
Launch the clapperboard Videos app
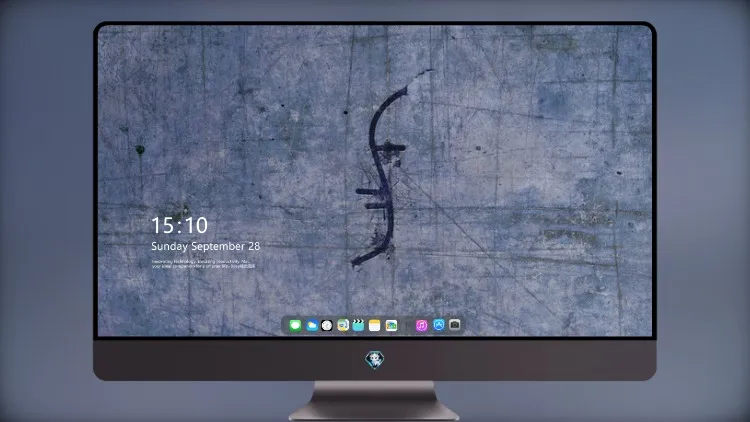point(358,325)
